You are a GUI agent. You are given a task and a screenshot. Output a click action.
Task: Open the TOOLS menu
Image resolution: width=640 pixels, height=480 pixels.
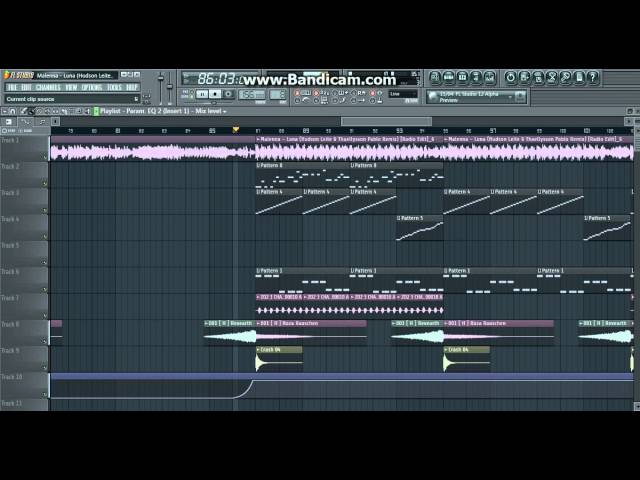pos(114,87)
